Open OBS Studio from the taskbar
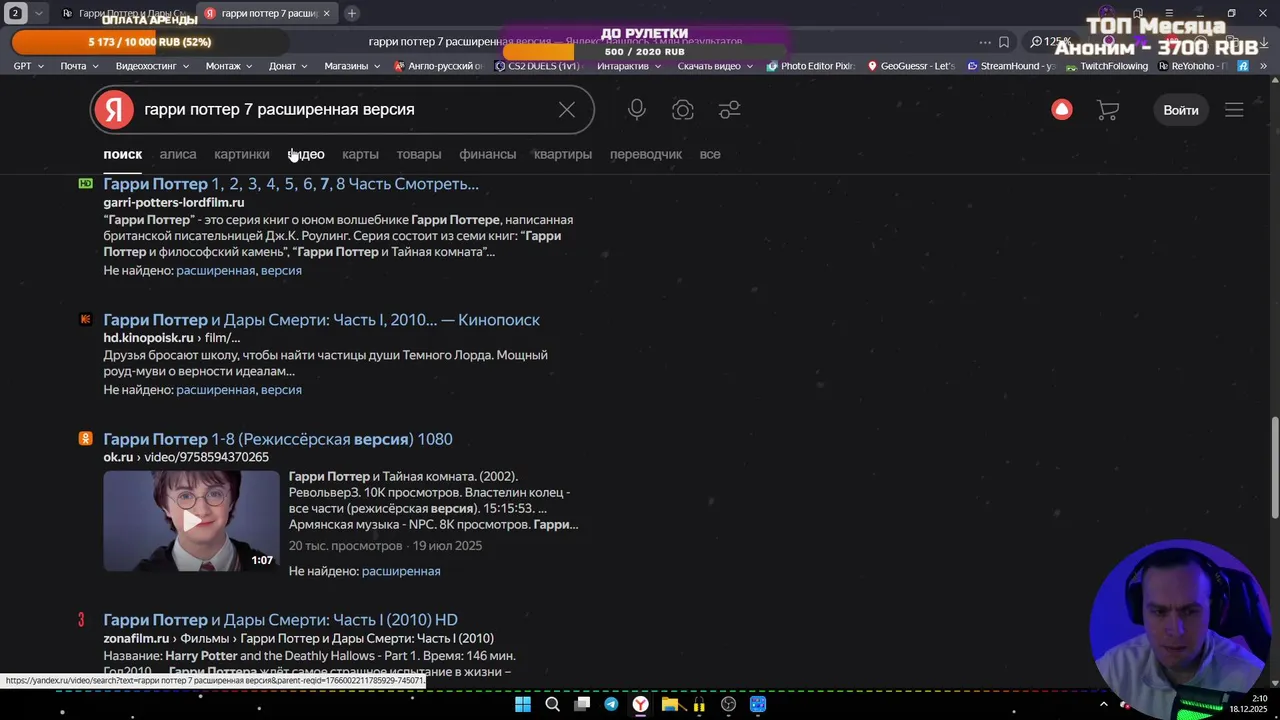Viewport: 1280px width, 720px height. point(728,704)
